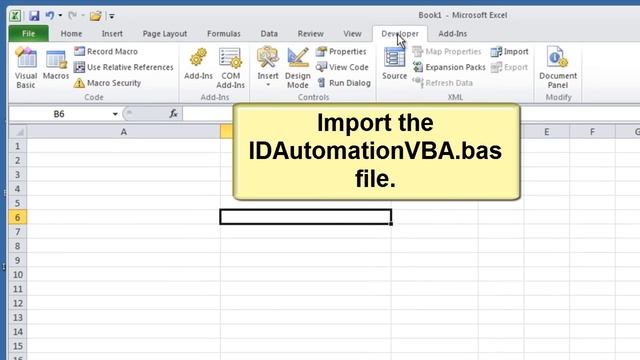Select row 10 header

point(18,275)
